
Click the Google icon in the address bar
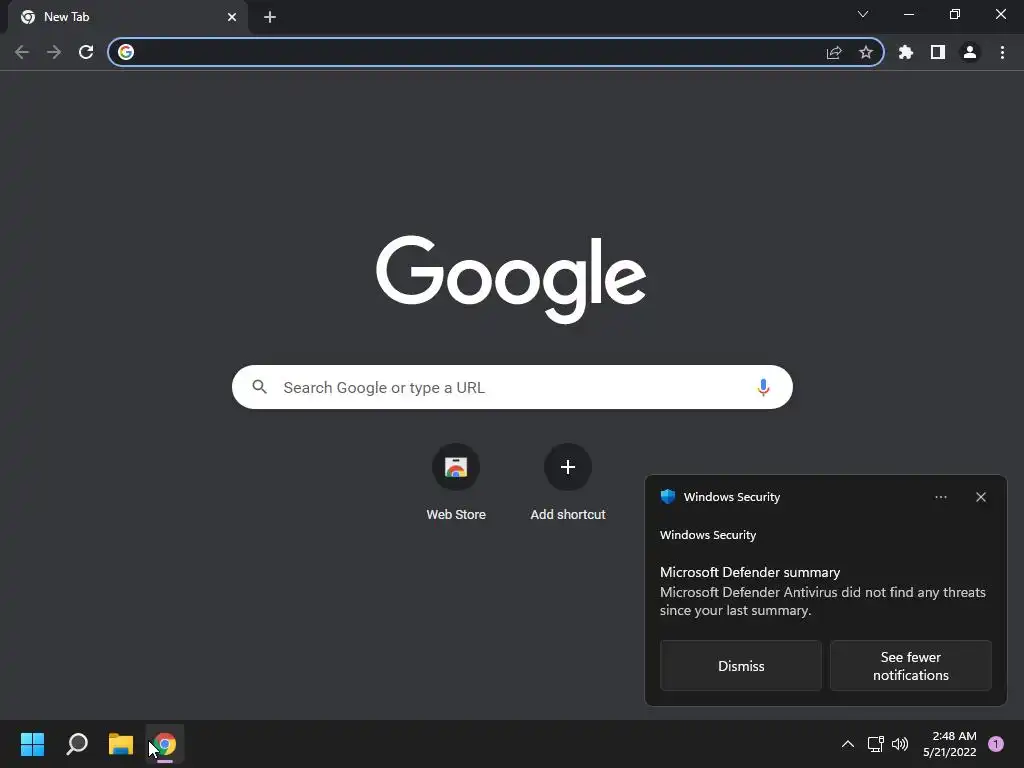[x=126, y=52]
